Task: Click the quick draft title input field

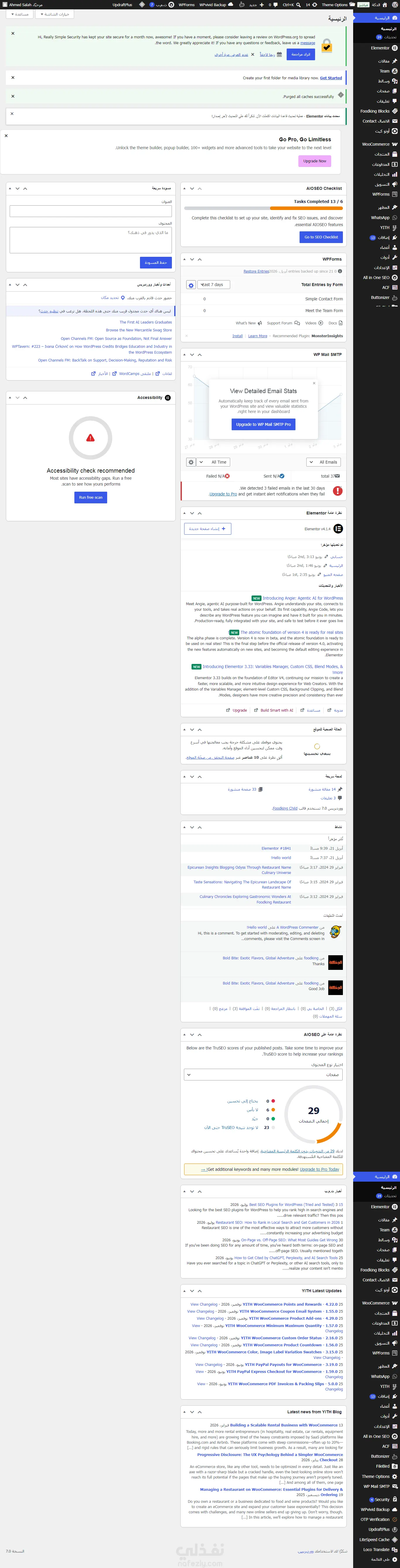Action: coord(91,211)
